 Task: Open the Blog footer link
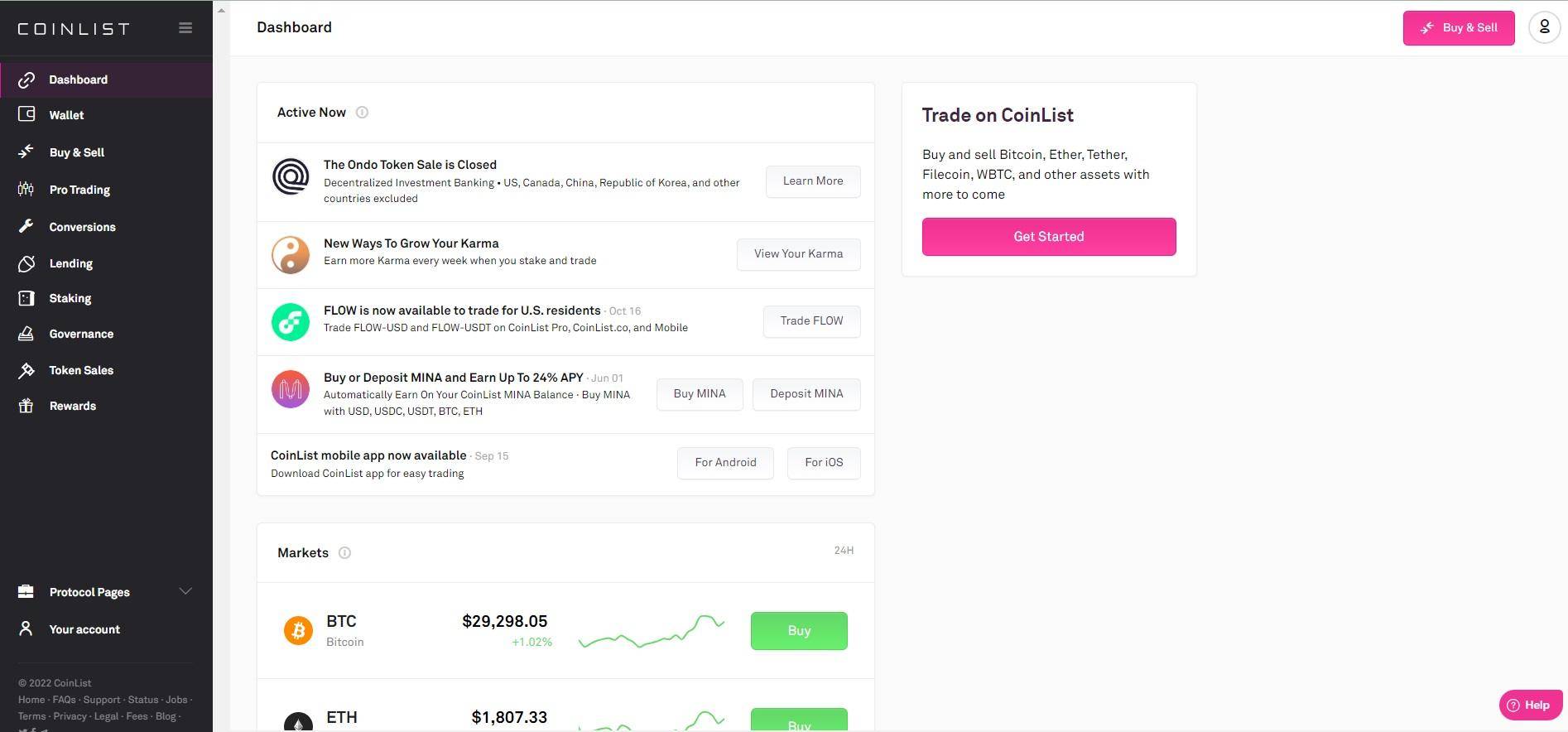click(x=166, y=716)
